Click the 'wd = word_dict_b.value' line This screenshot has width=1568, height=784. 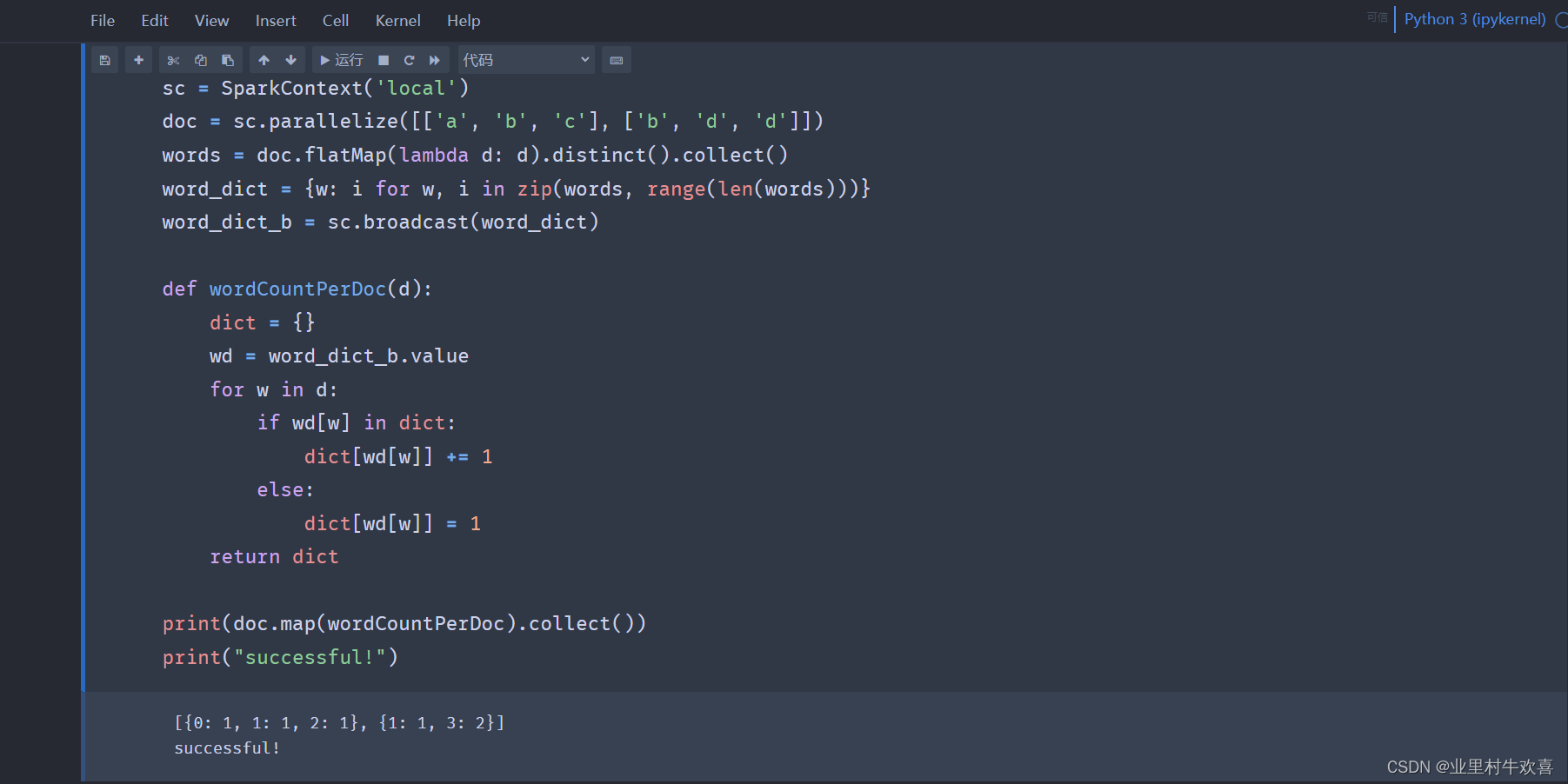339,355
